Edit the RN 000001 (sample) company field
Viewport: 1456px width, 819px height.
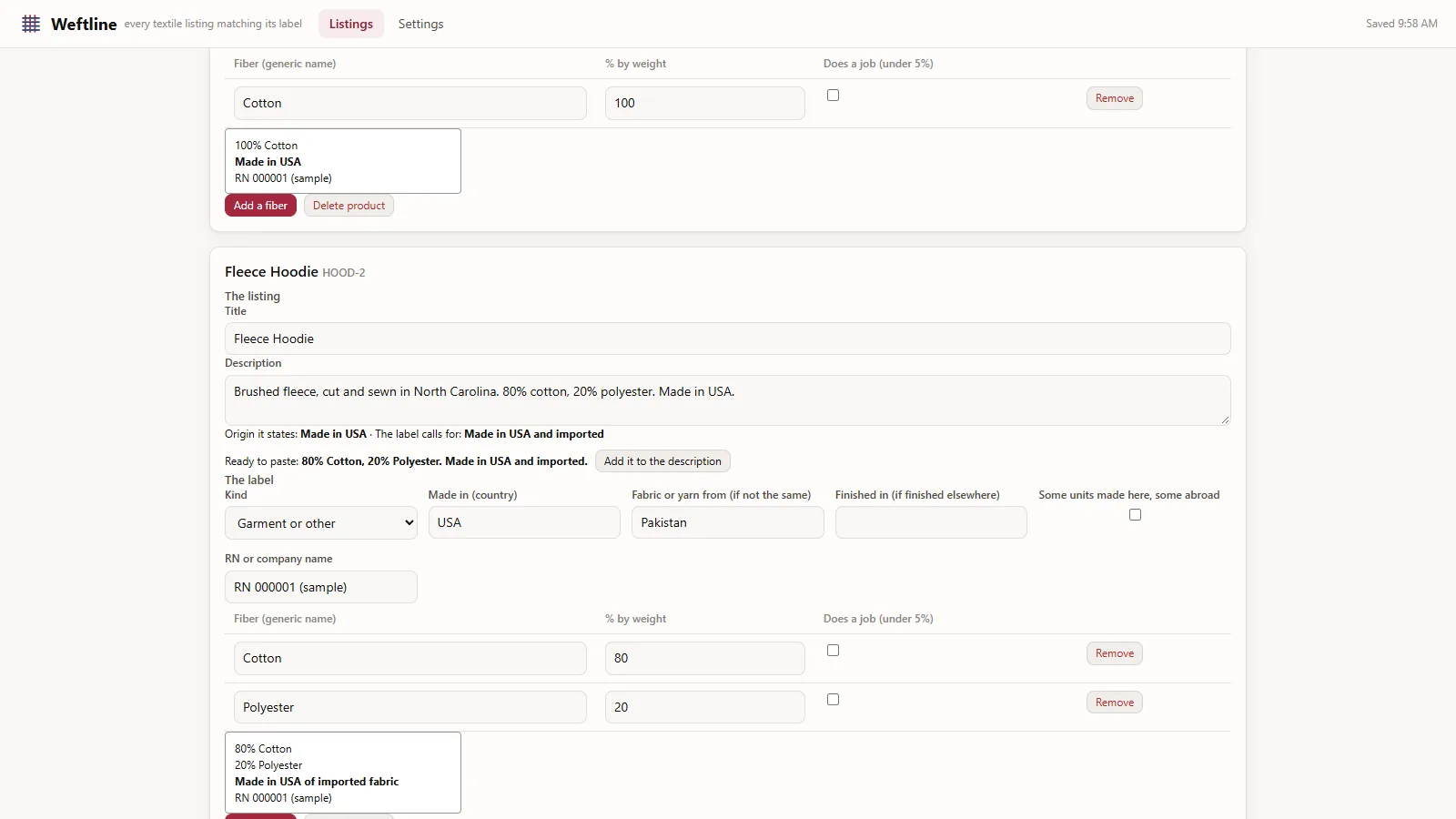[321, 587]
